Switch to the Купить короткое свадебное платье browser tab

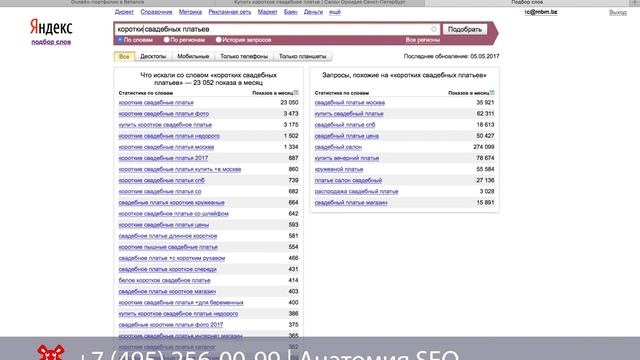pos(320,2)
